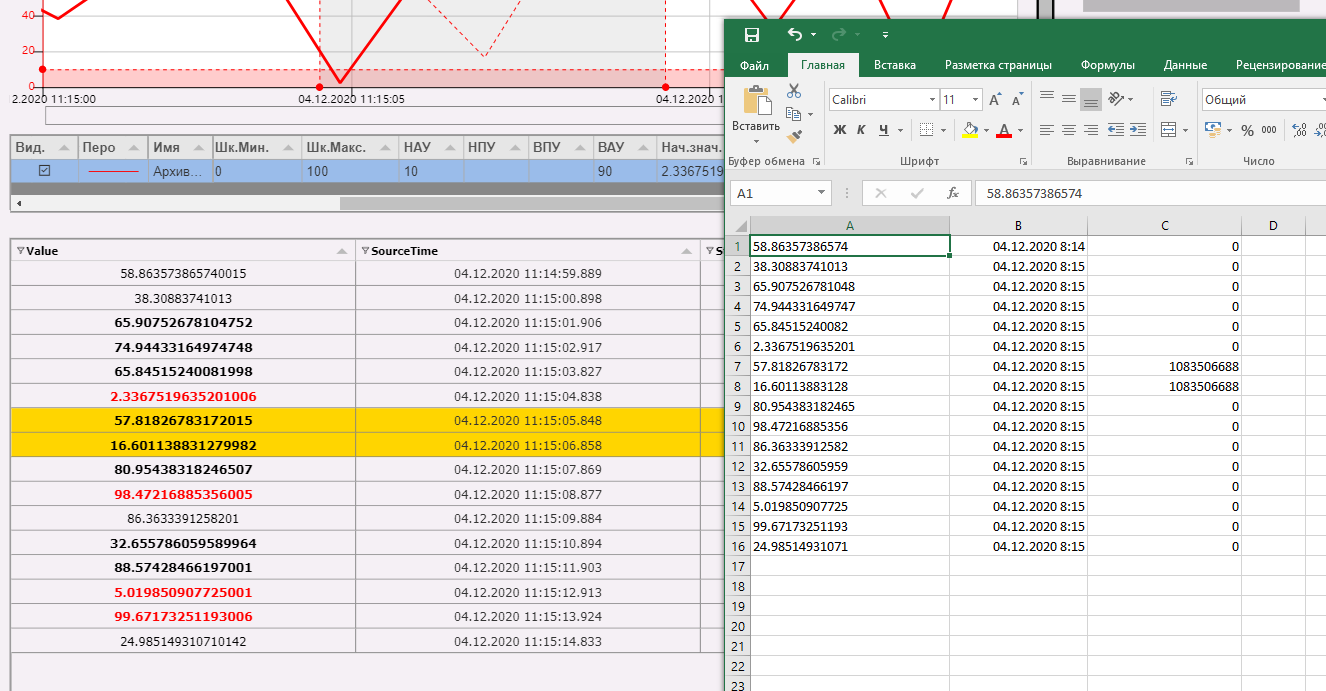Open the Формулы ribbon tab
1326x691 pixels.
(x=1107, y=65)
